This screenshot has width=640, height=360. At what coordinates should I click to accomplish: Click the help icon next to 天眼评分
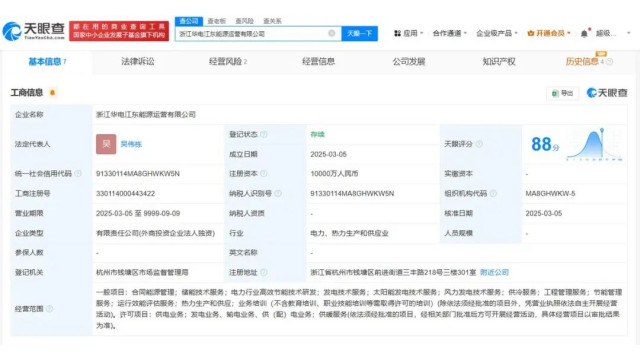click(479, 144)
